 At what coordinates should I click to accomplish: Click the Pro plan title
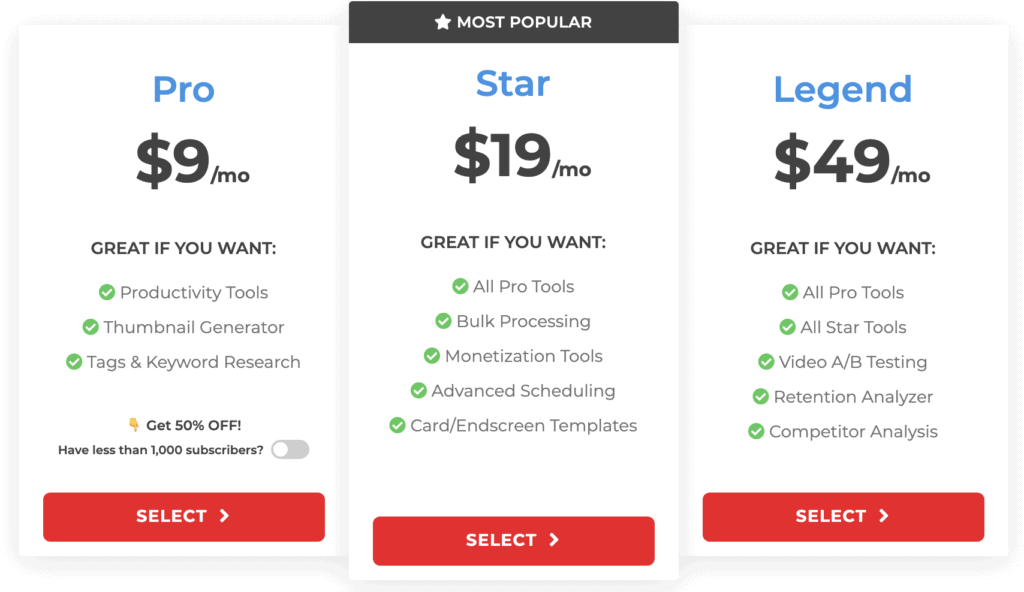pos(184,90)
